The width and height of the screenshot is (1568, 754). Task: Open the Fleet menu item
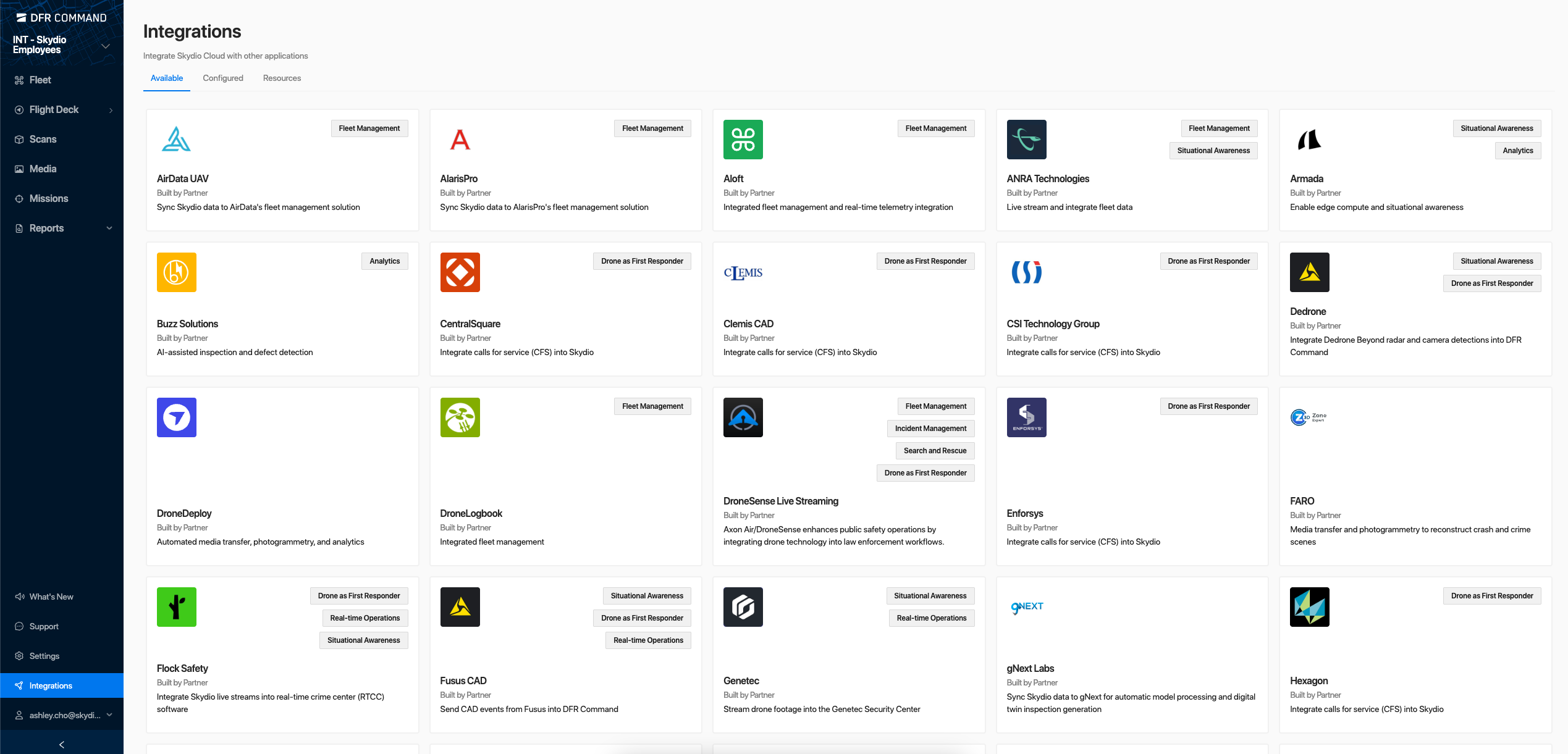pos(62,80)
